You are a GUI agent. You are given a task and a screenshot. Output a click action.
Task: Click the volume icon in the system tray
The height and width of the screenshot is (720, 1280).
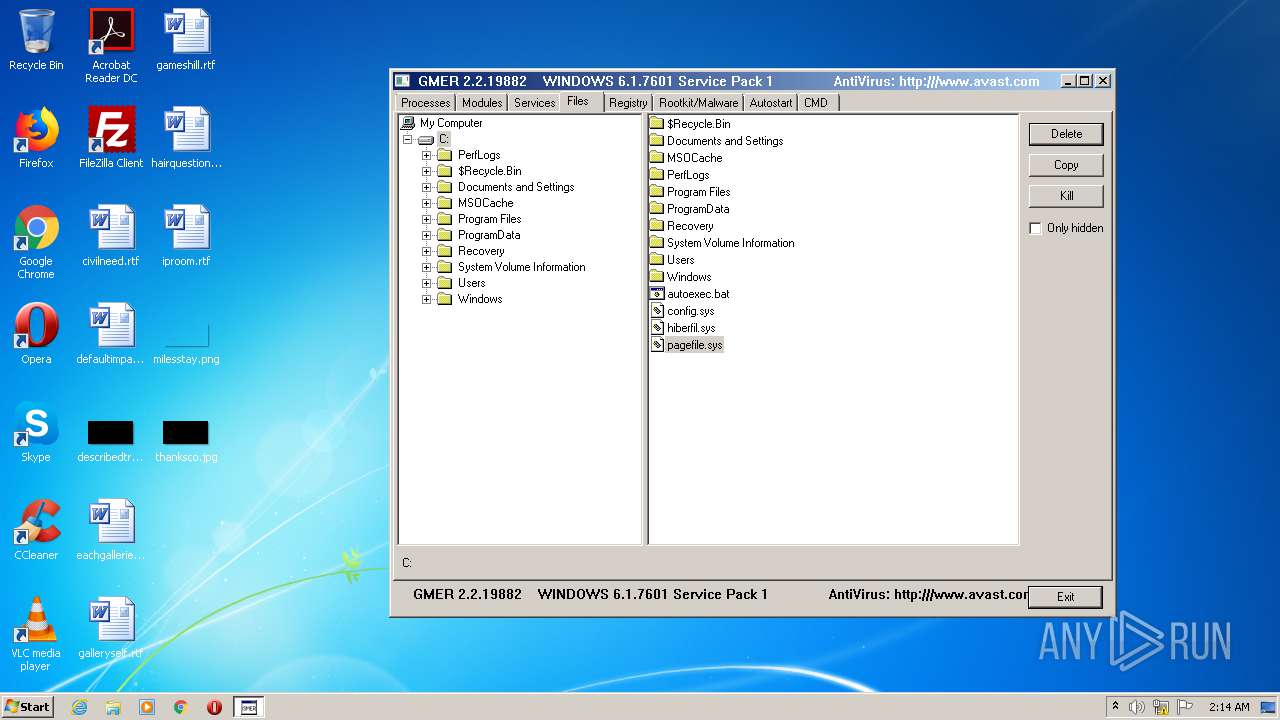click(x=1137, y=707)
